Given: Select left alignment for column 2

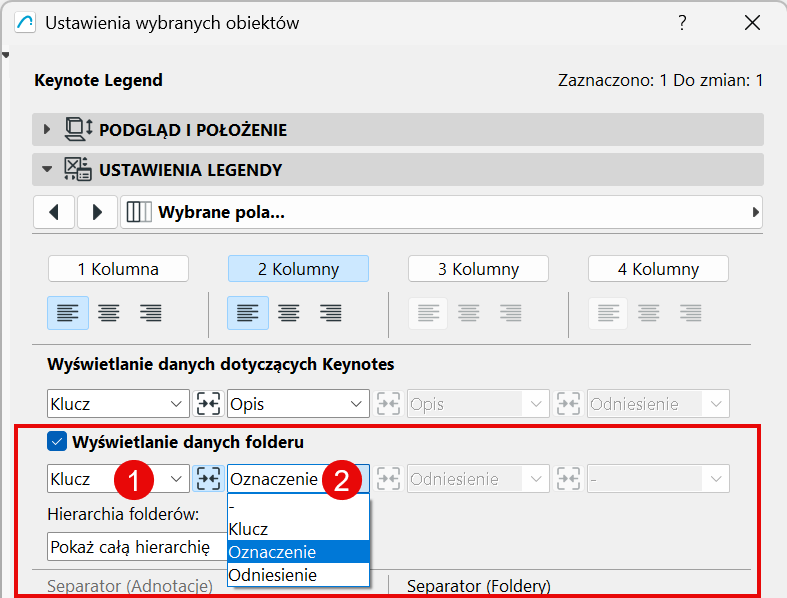Looking at the screenshot, I should click(x=248, y=313).
